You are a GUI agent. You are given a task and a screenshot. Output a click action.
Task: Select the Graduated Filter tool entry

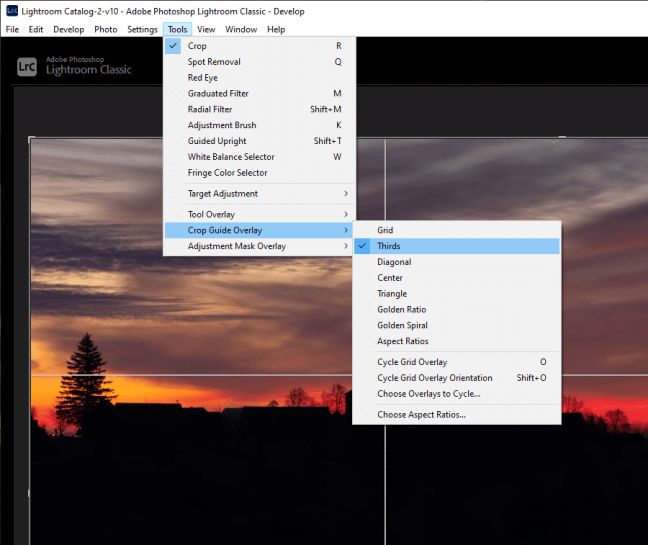tap(218, 94)
